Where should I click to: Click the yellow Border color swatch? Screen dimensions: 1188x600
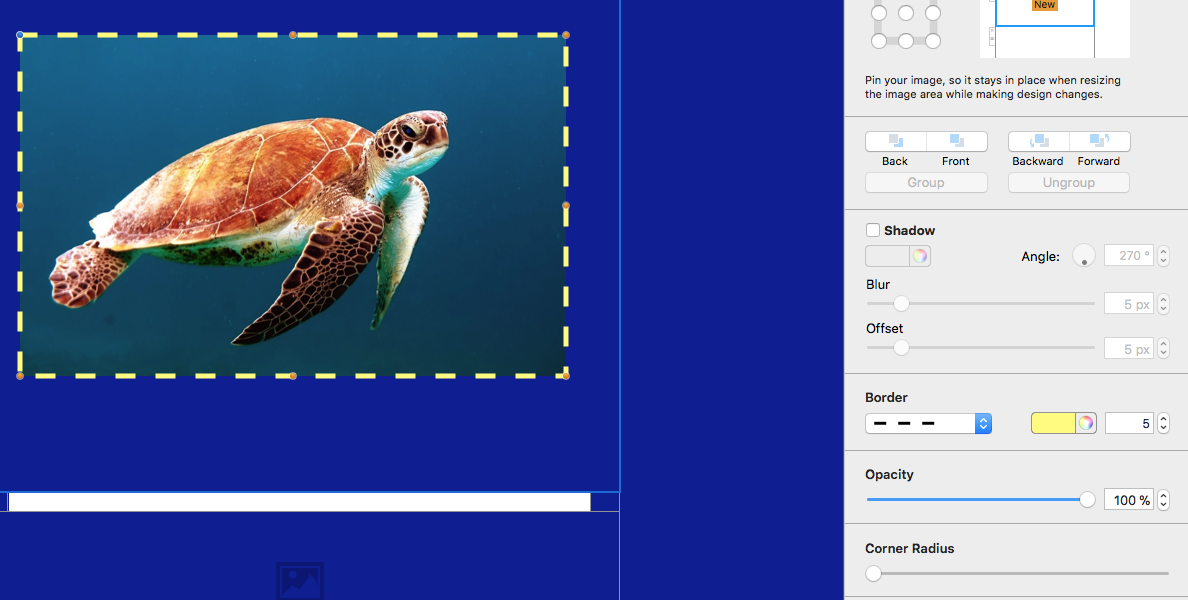point(1053,423)
